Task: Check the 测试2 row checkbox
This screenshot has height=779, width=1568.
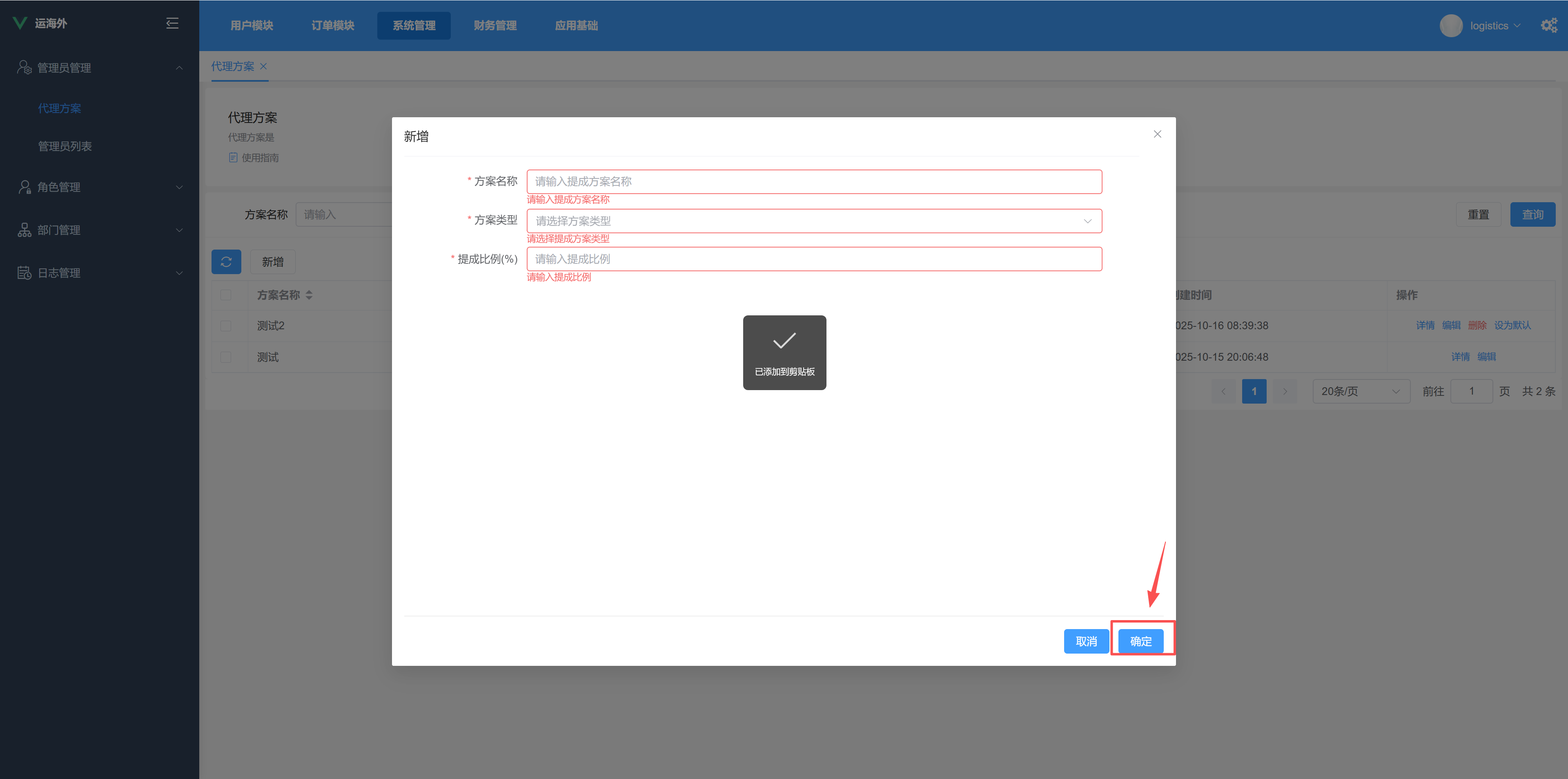Action: 226,326
